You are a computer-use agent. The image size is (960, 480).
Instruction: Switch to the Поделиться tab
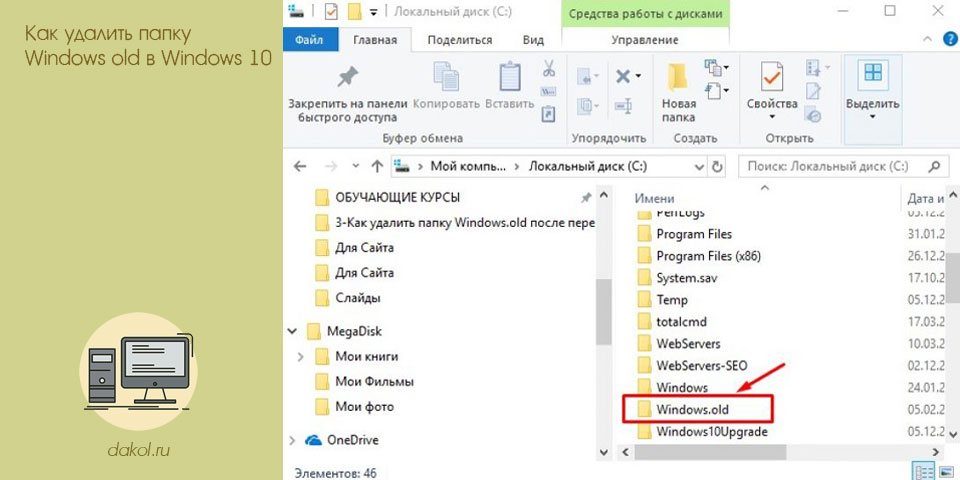point(460,40)
